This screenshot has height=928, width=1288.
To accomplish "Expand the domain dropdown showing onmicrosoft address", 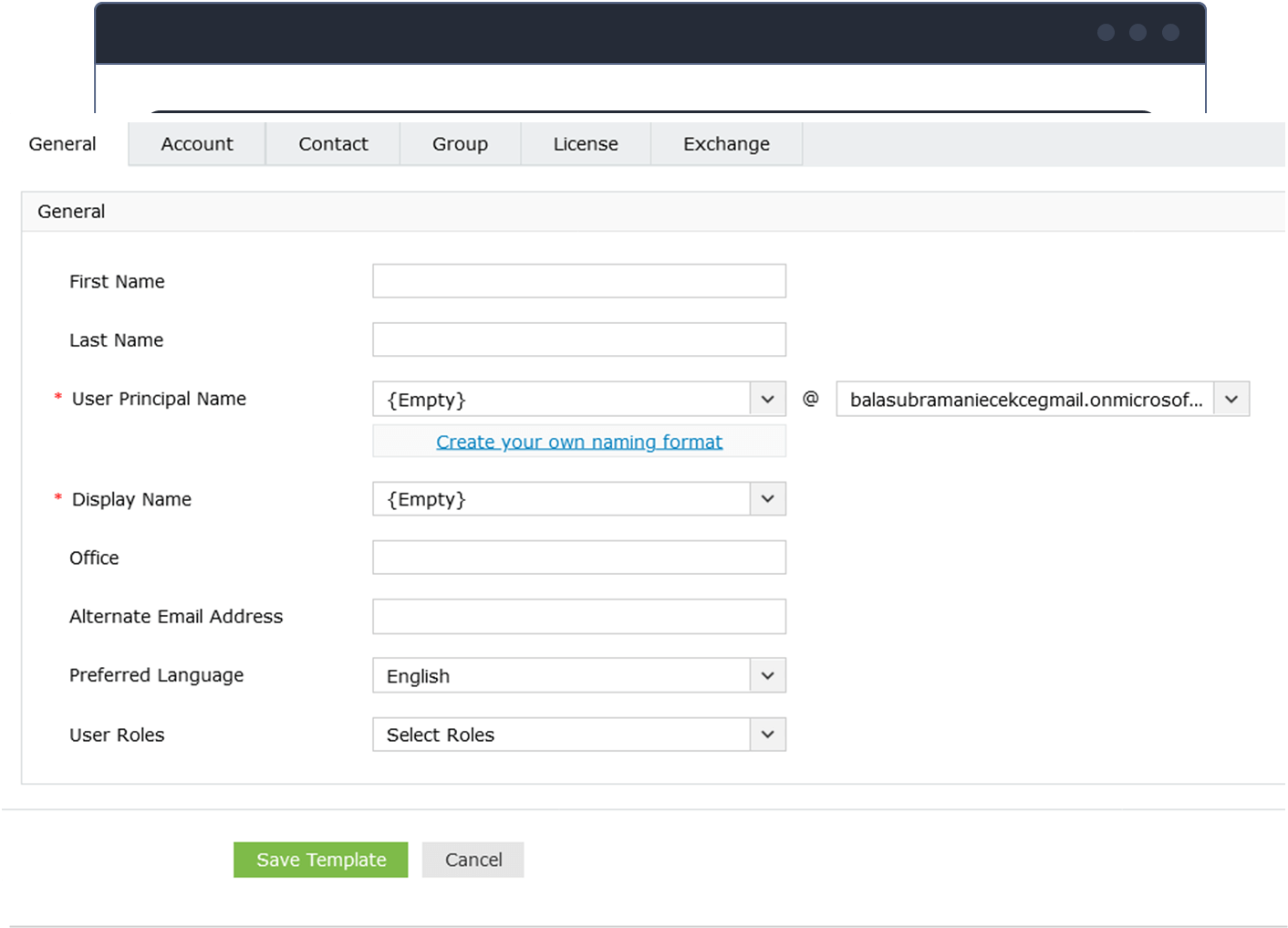I will click(1231, 399).
